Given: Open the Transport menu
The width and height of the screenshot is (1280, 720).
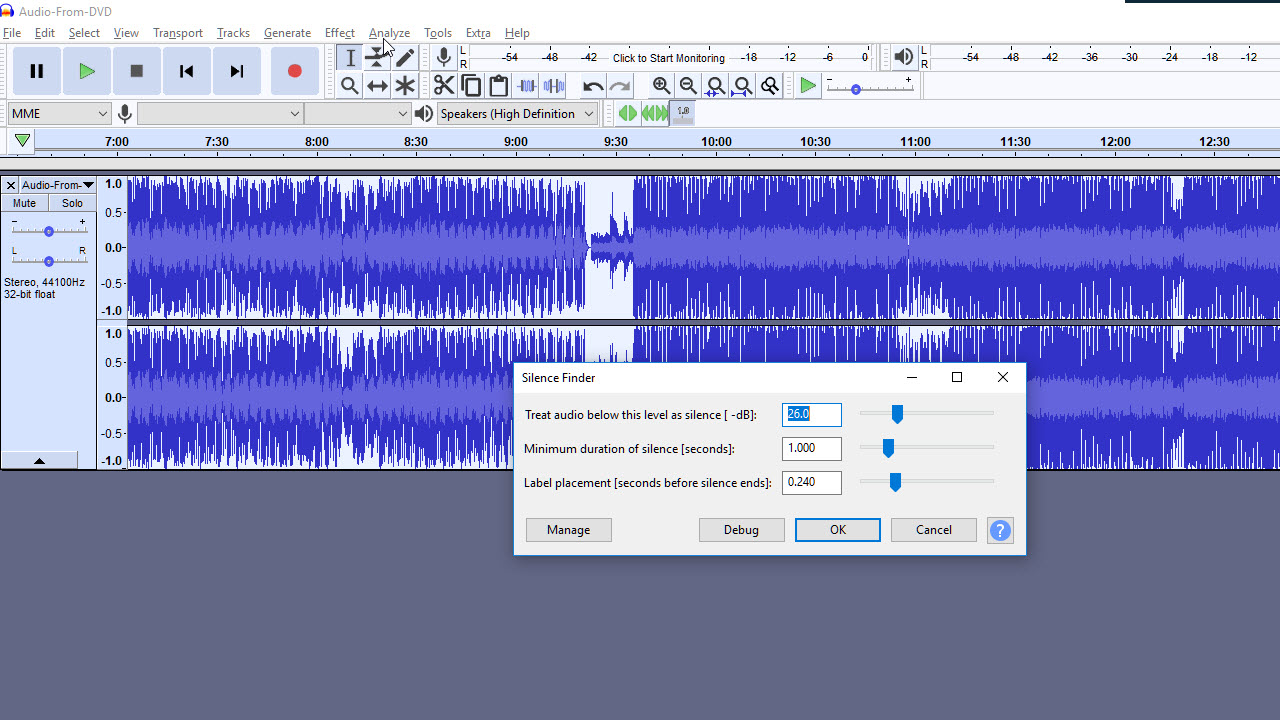Looking at the screenshot, I should [177, 32].
